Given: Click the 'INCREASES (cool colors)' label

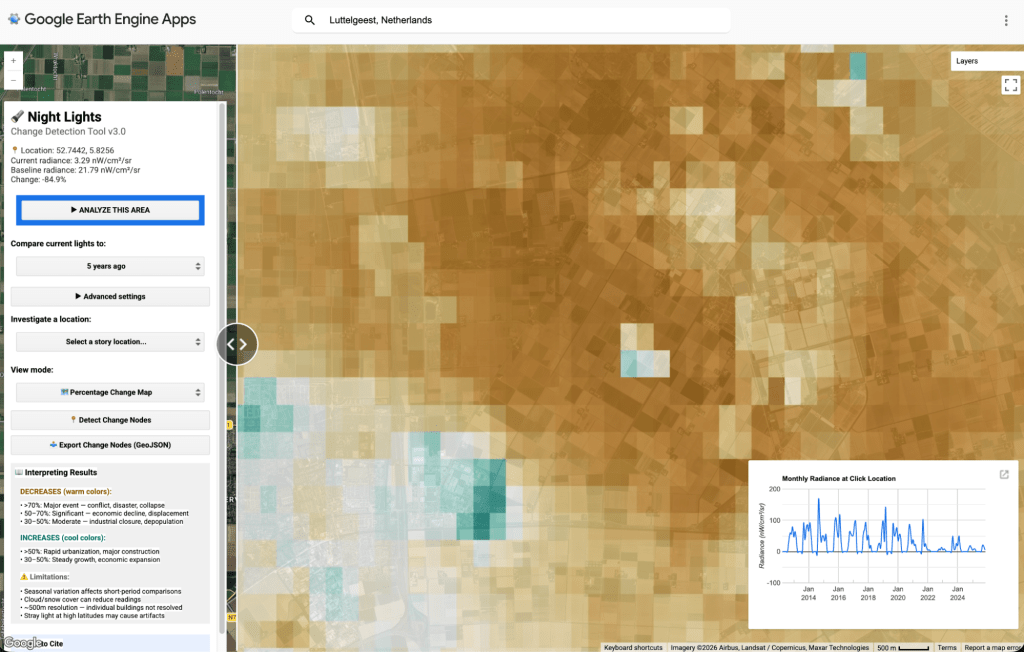Looking at the screenshot, I should coord(62,538).
